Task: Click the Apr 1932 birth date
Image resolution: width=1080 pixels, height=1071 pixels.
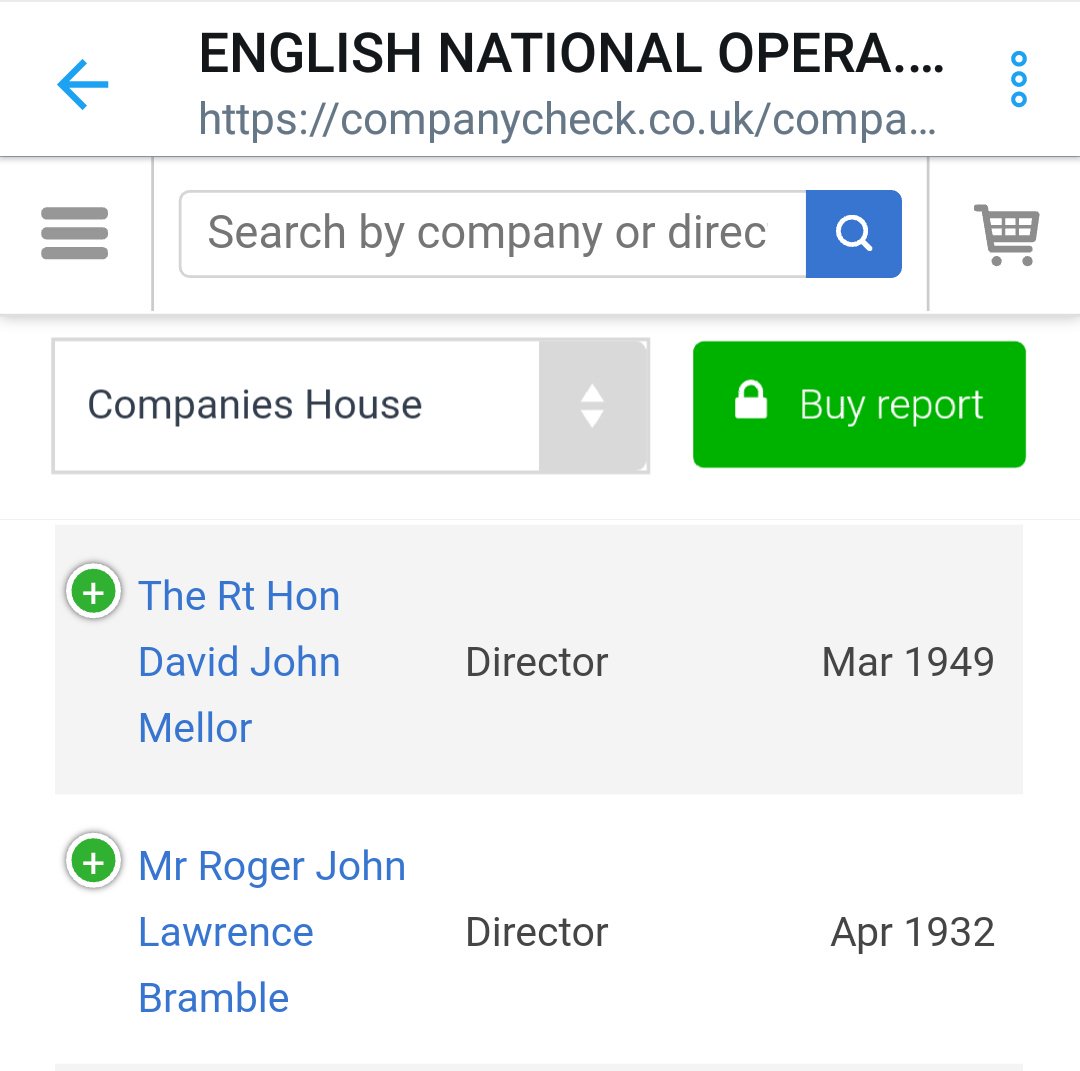Action: click(x=912, y=932)
